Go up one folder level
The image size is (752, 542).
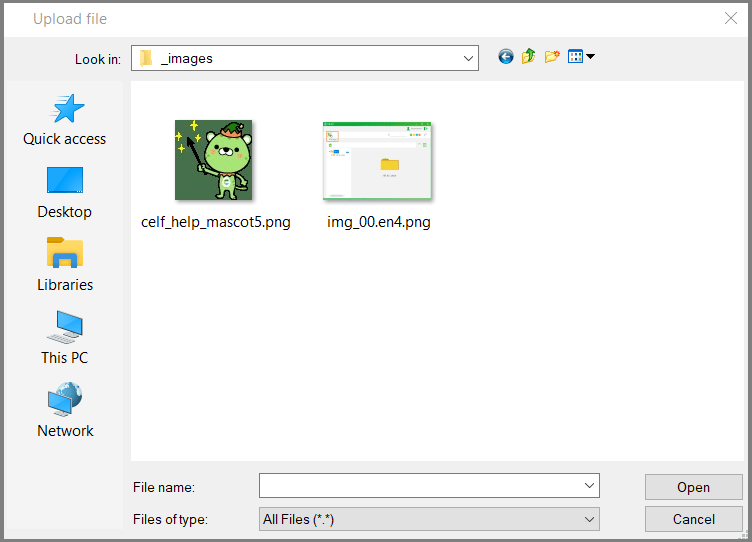click(528, 57)
